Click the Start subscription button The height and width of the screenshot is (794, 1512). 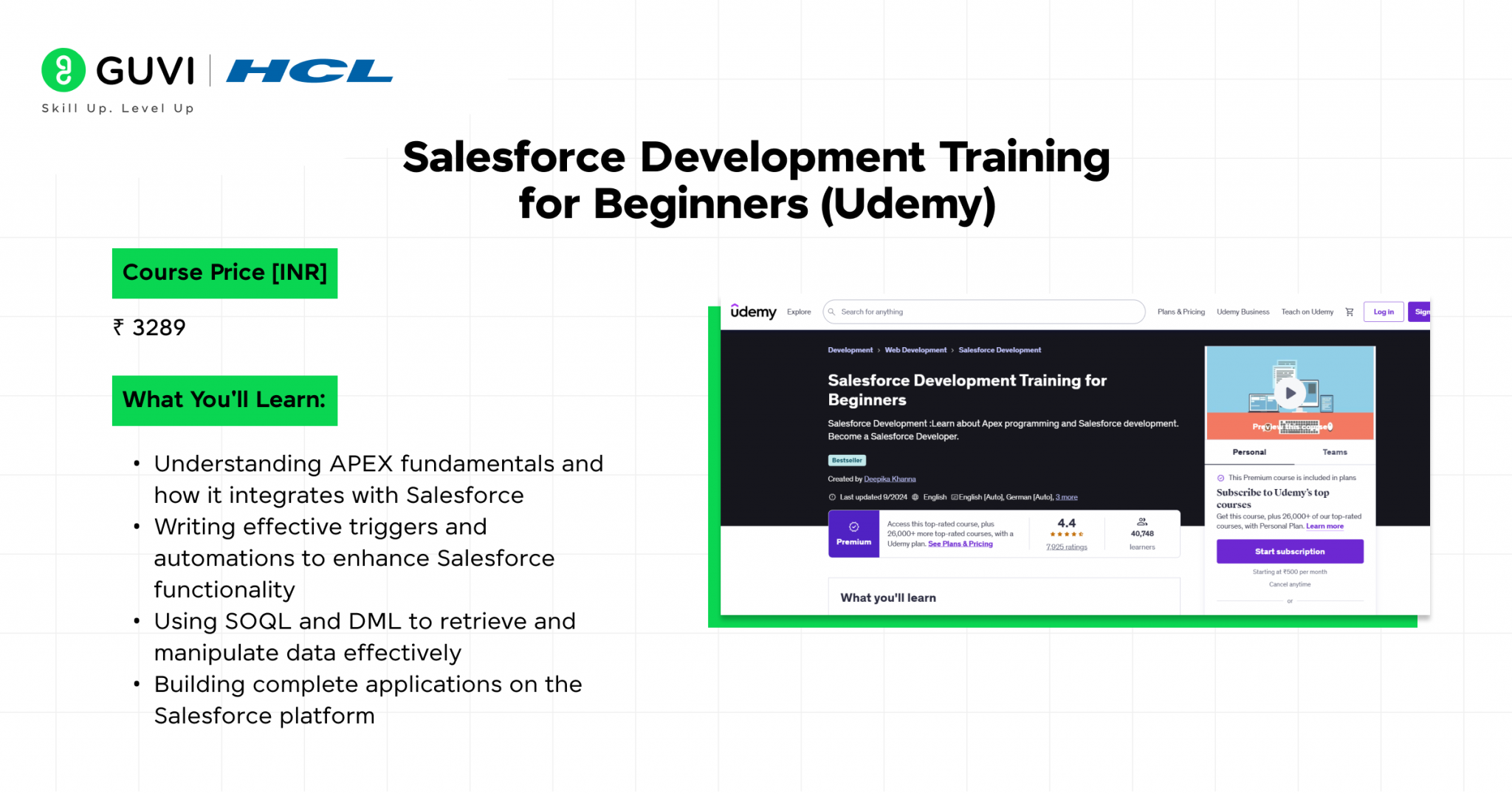[x=1289, y=552]
